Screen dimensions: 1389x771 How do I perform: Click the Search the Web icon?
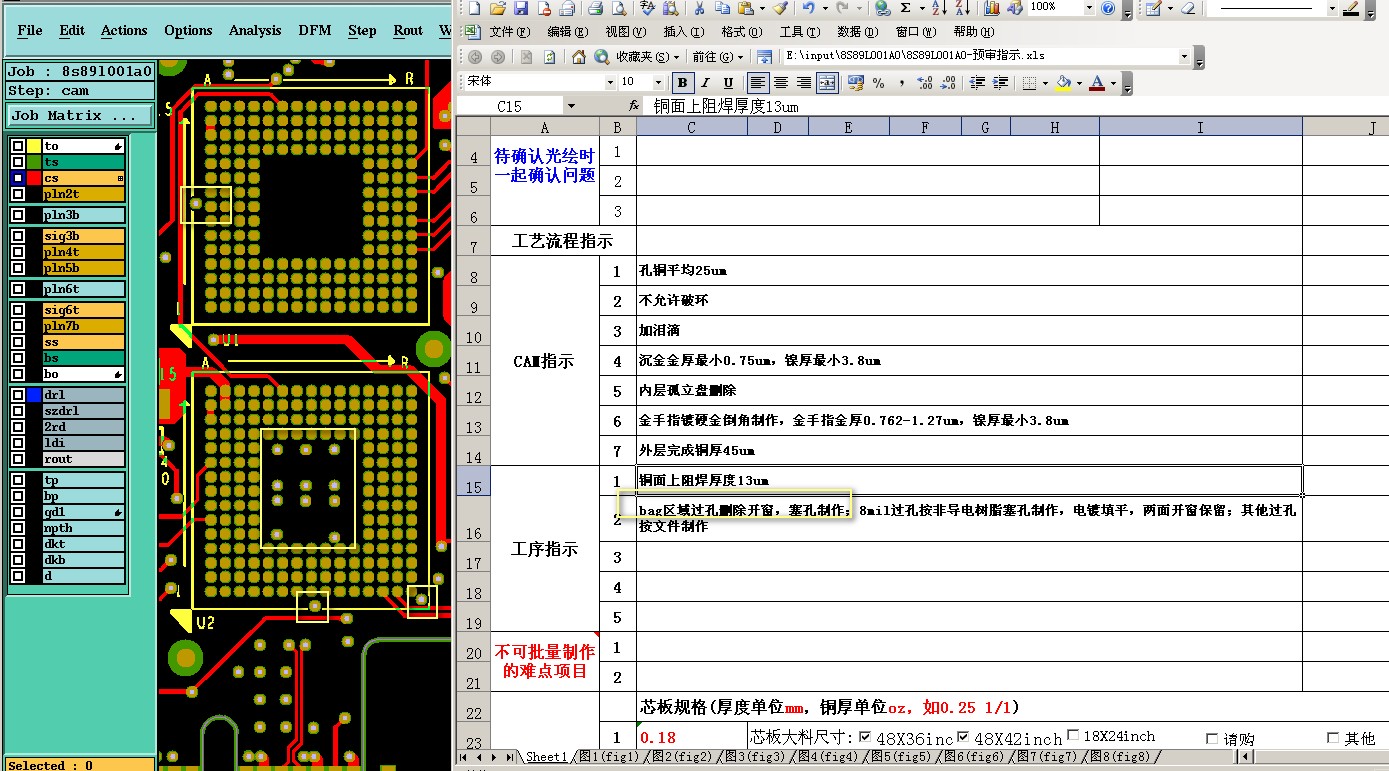602,57
